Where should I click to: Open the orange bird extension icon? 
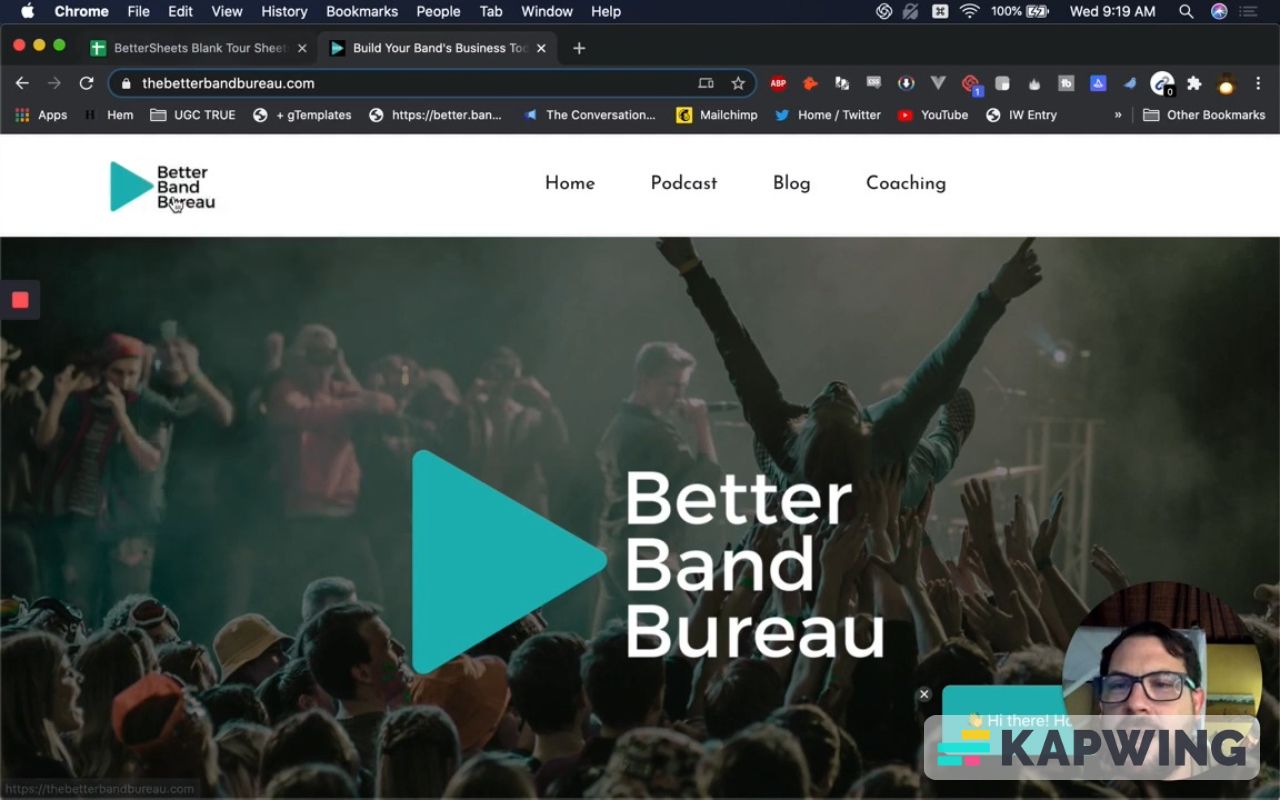(810, 84)
